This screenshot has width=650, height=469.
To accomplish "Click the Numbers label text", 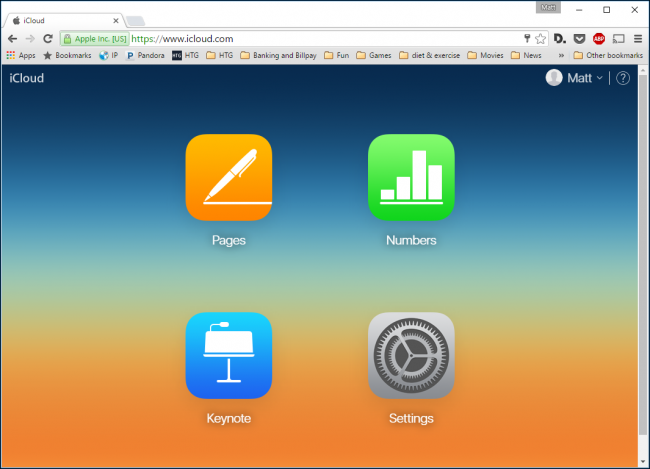I will coord(411,240).
